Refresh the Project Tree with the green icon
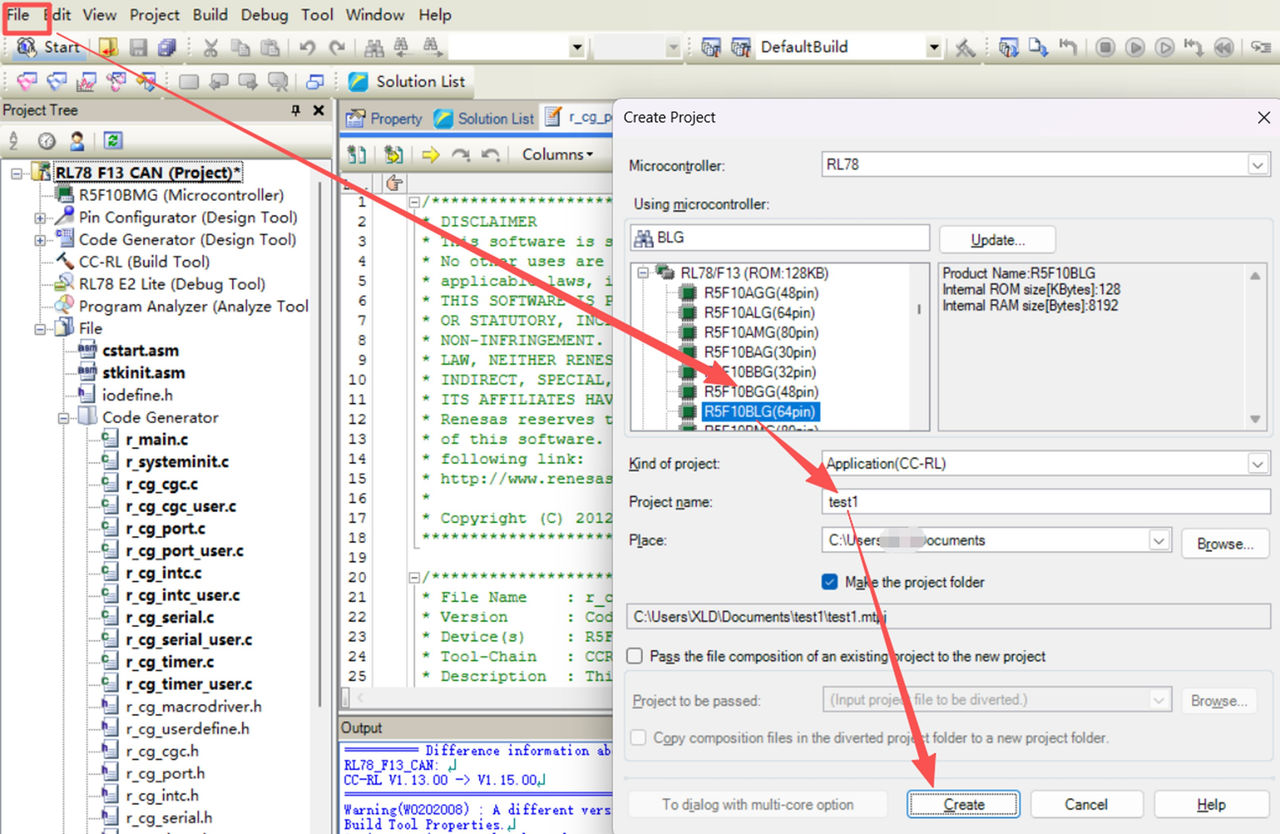This screenshot has width=1280, height=834. pos(113,141)
